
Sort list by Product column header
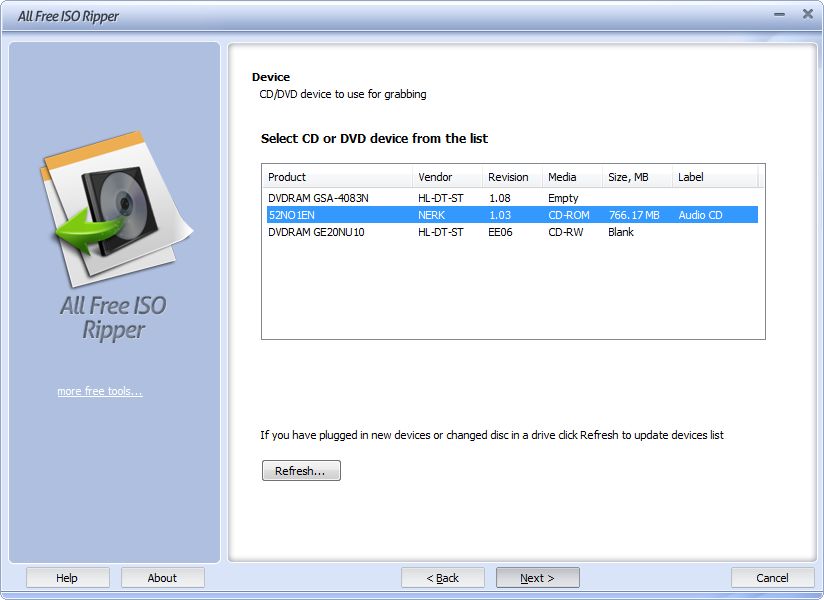point(337,177)
